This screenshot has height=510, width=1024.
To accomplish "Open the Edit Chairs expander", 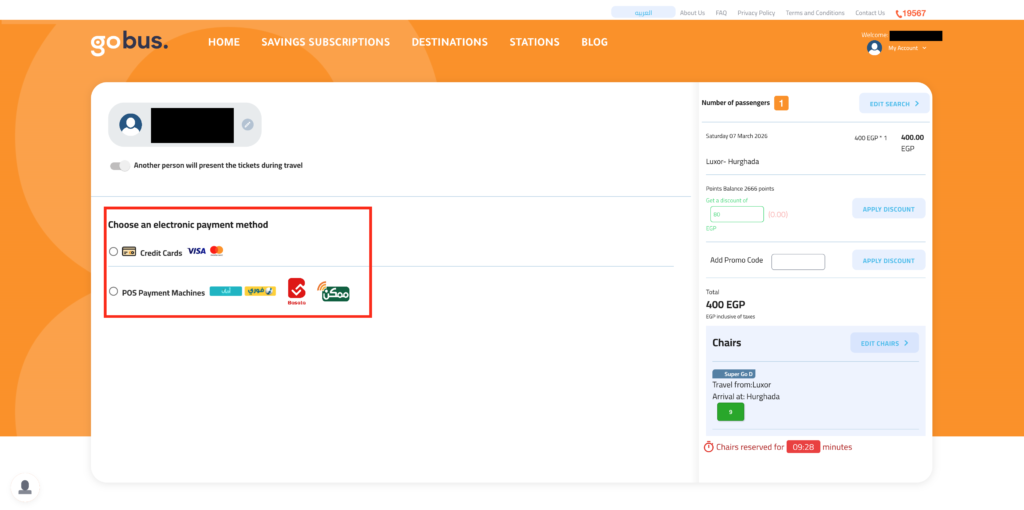I will [884, 343].
